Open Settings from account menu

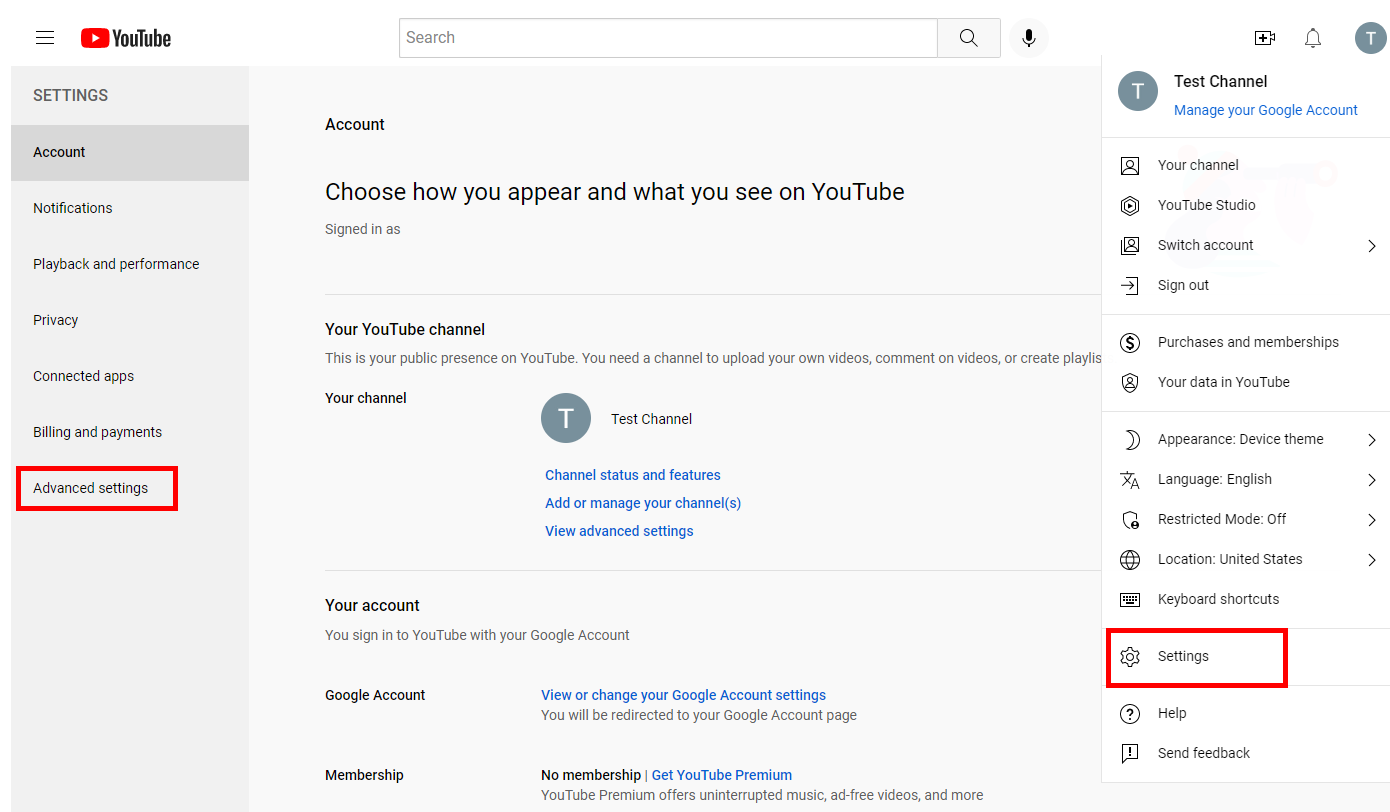point(1246,656)
